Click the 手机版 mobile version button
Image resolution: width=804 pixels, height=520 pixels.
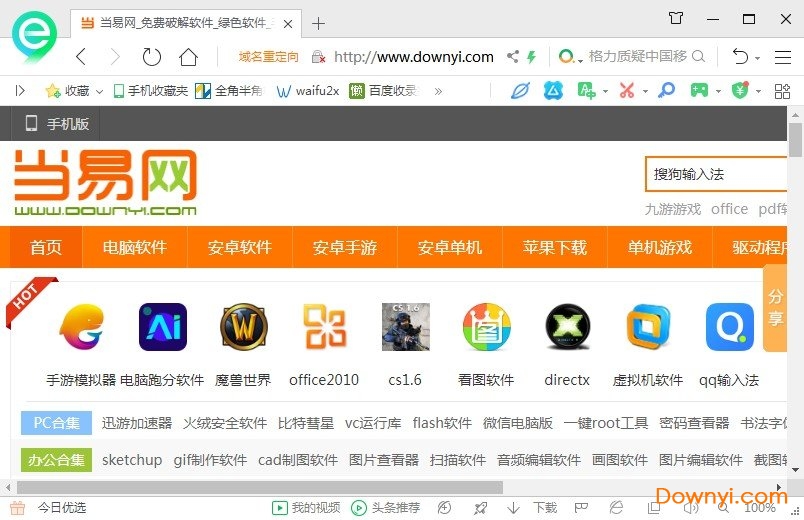click(57, 124)
